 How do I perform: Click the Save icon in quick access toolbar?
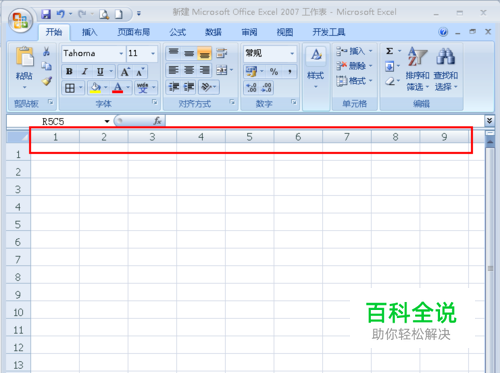(46, 14)
